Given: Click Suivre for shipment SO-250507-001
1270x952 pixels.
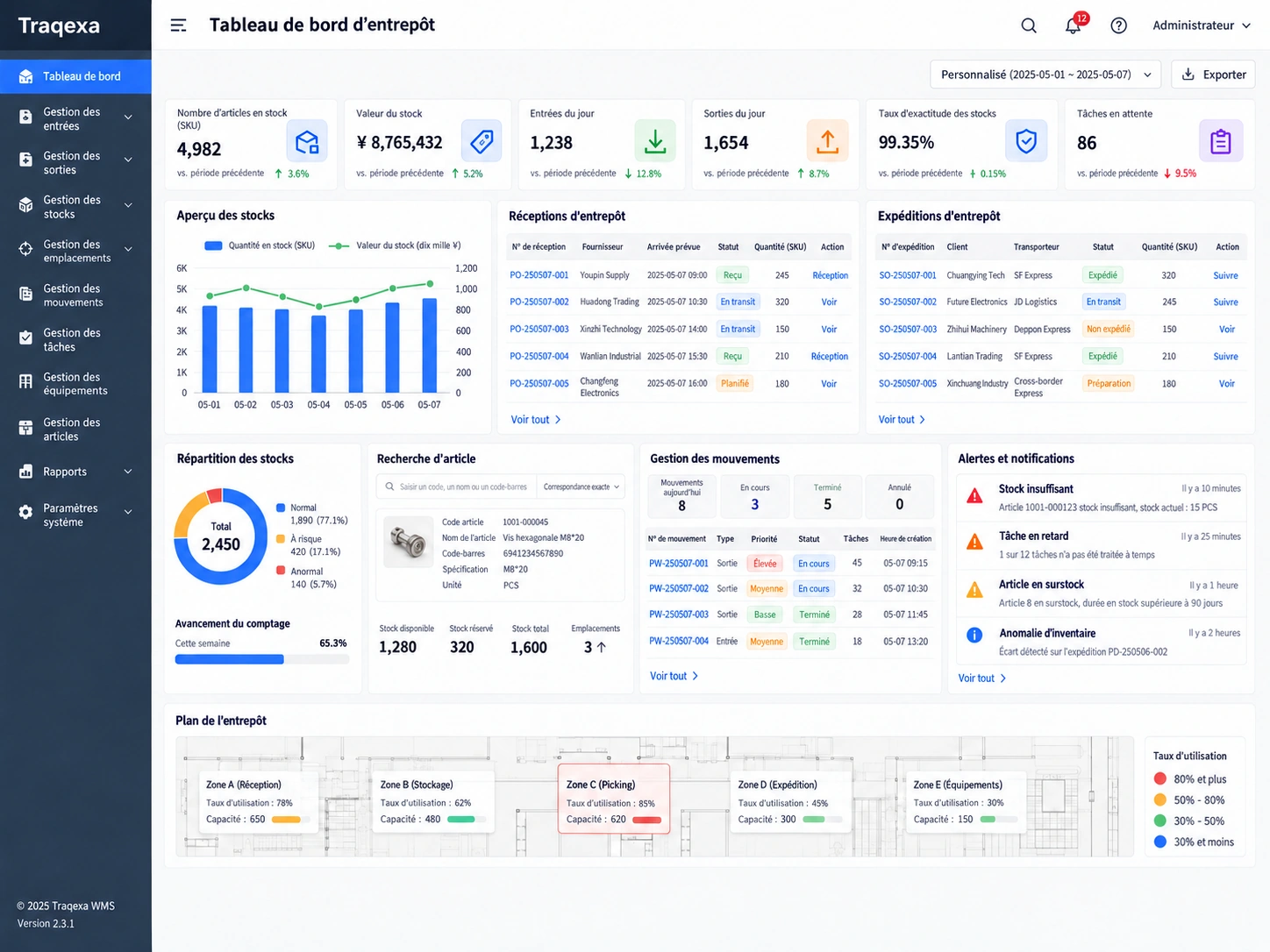Looking at the screenshot, I should [1225, 275].
